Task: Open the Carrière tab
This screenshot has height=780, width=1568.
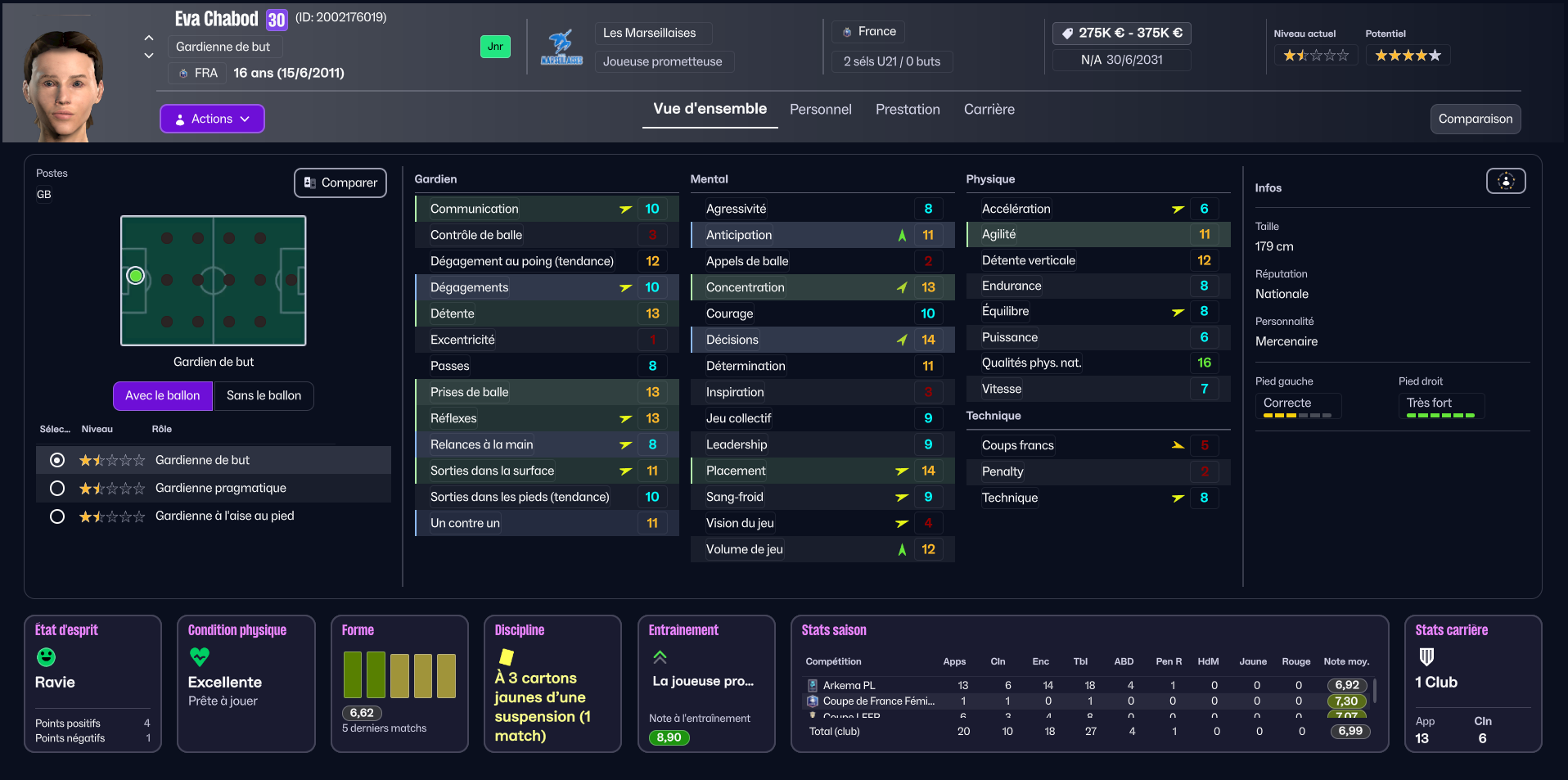Action: tap(989, 110)
